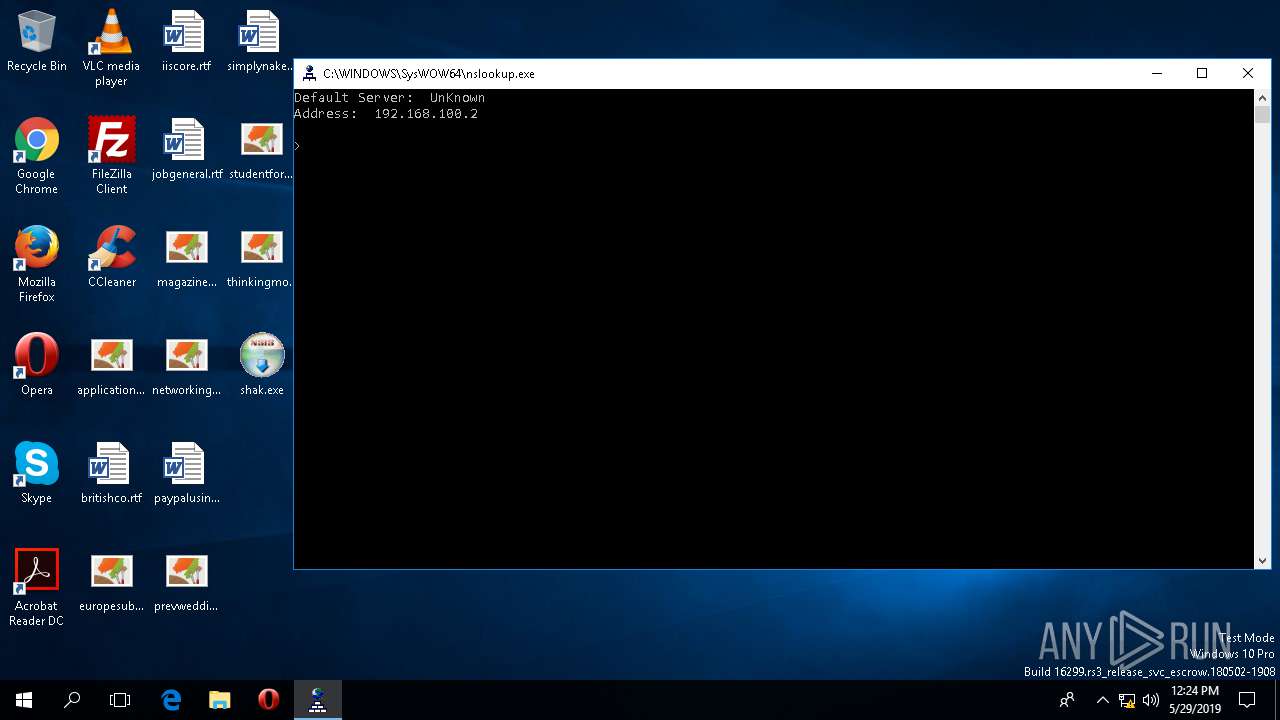
Task: Select the shak.exe installer icon
Action: click(261, 366)
